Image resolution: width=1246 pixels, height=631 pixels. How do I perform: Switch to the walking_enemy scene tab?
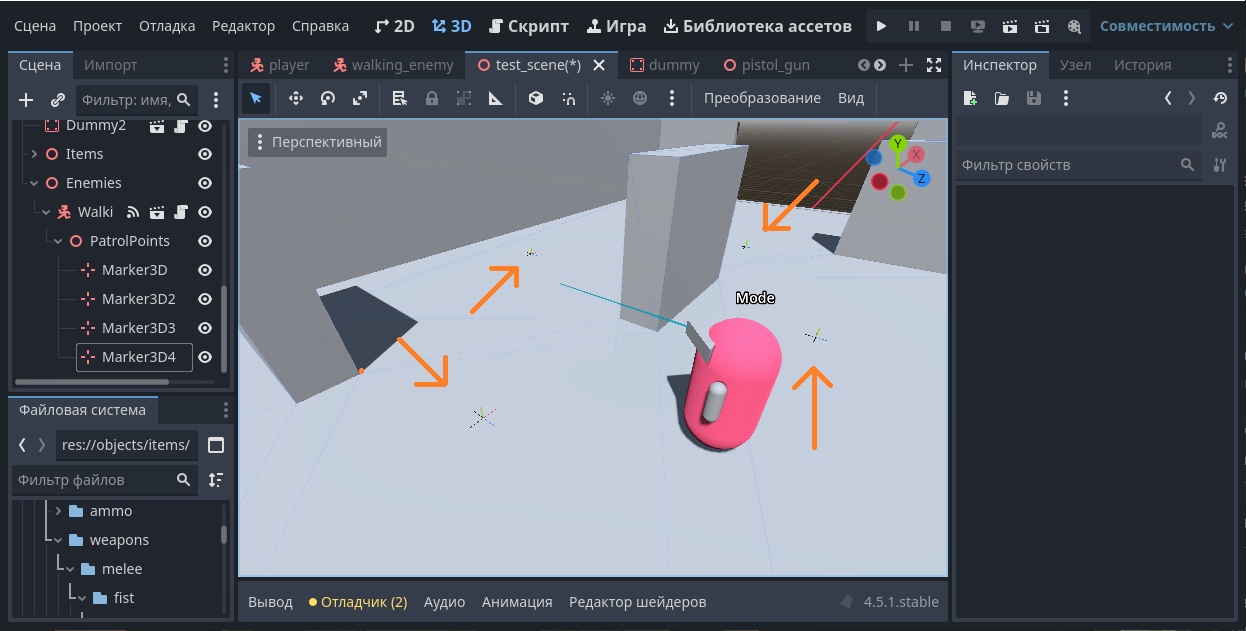pyautogui.click(x=395, y=65)
